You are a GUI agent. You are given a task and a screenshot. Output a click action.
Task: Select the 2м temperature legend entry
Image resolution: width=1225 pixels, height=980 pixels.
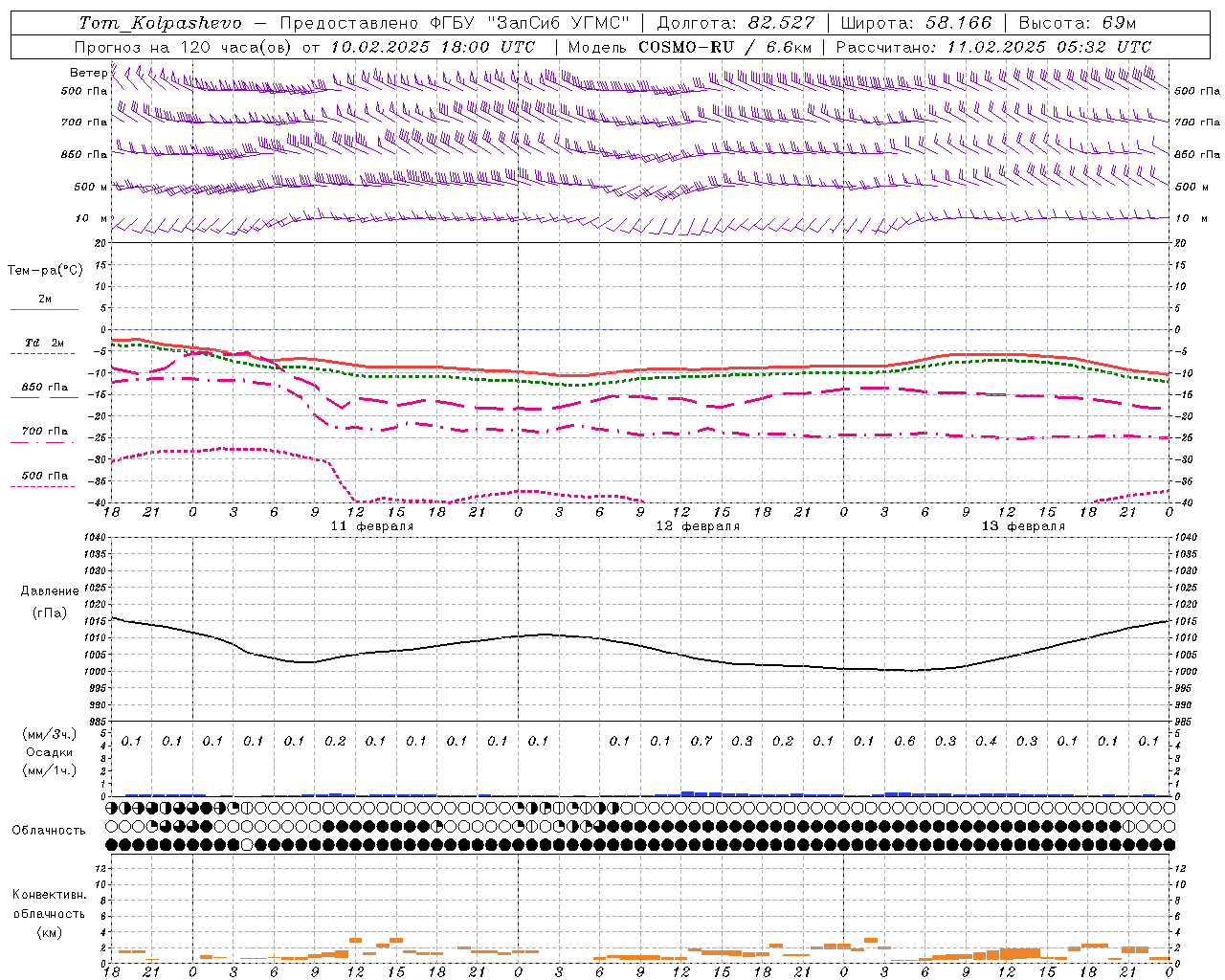click(x=45, y=300)
